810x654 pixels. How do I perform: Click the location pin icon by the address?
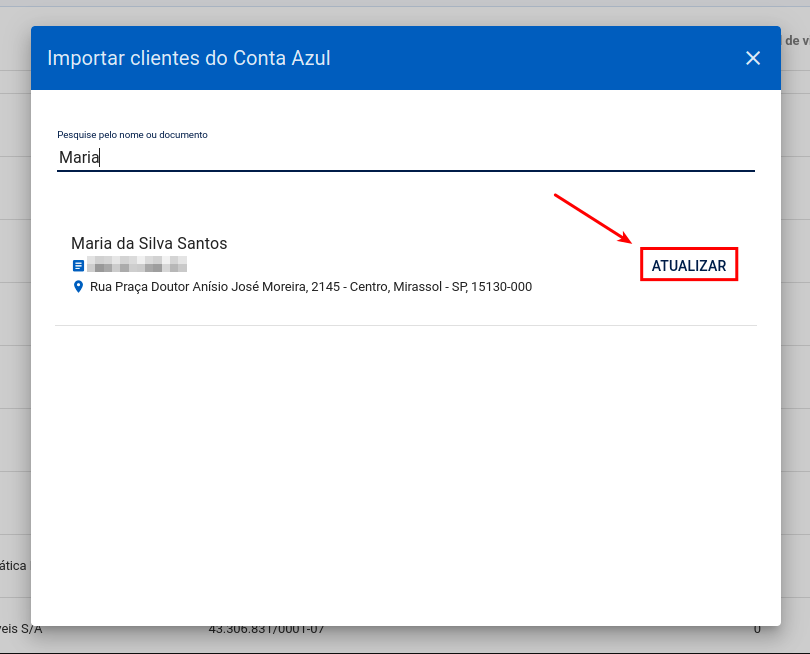pyautogui.click(x=78, y=287)
